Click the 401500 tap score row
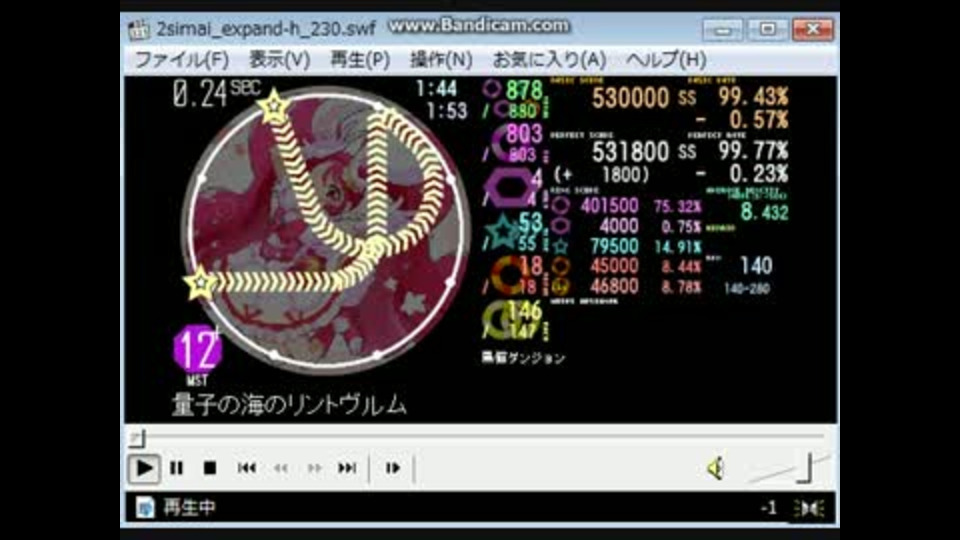The width and height of the screenshot is (960, 540). click(626, 206)
